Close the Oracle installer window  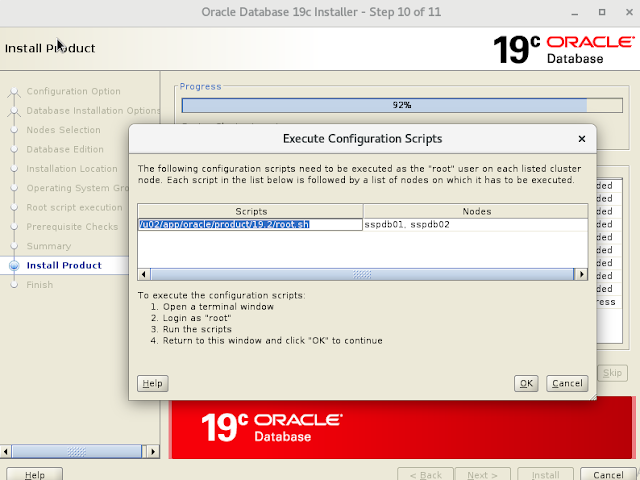(x=629, y=12)
